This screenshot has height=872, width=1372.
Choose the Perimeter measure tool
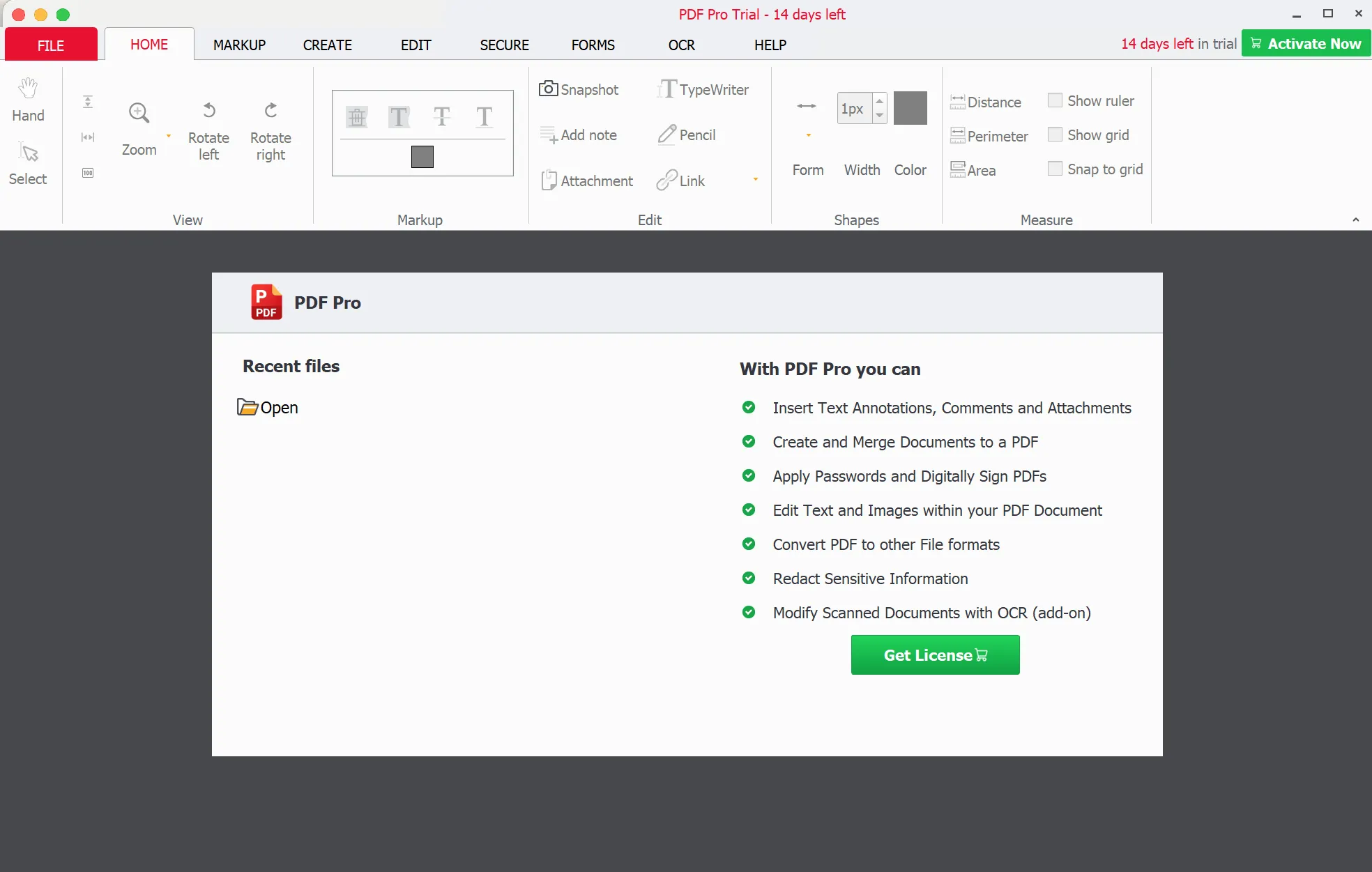tap(989, 137)
